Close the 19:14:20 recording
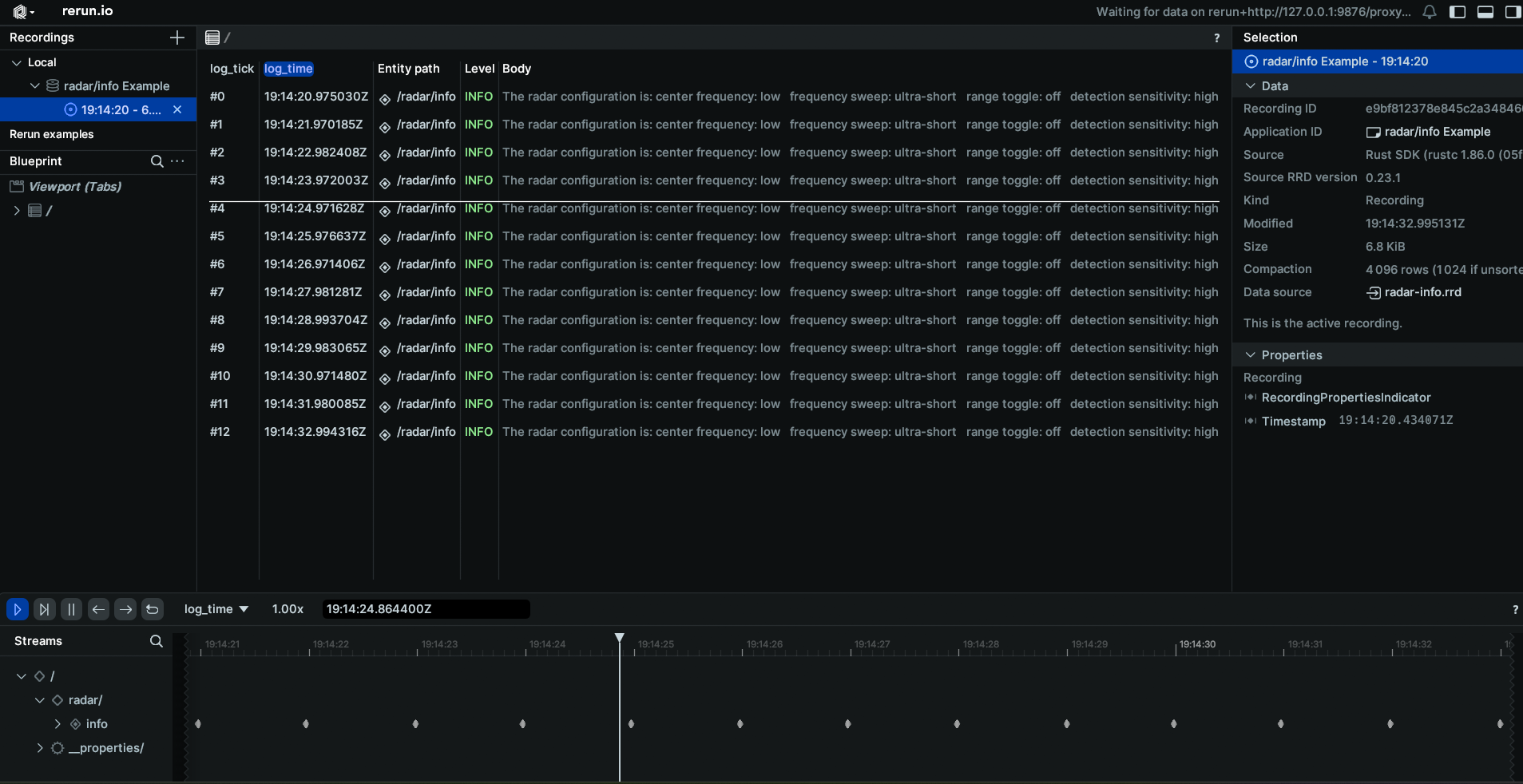The height and width of the screenshot is (784, 1523). click(177, 109)
